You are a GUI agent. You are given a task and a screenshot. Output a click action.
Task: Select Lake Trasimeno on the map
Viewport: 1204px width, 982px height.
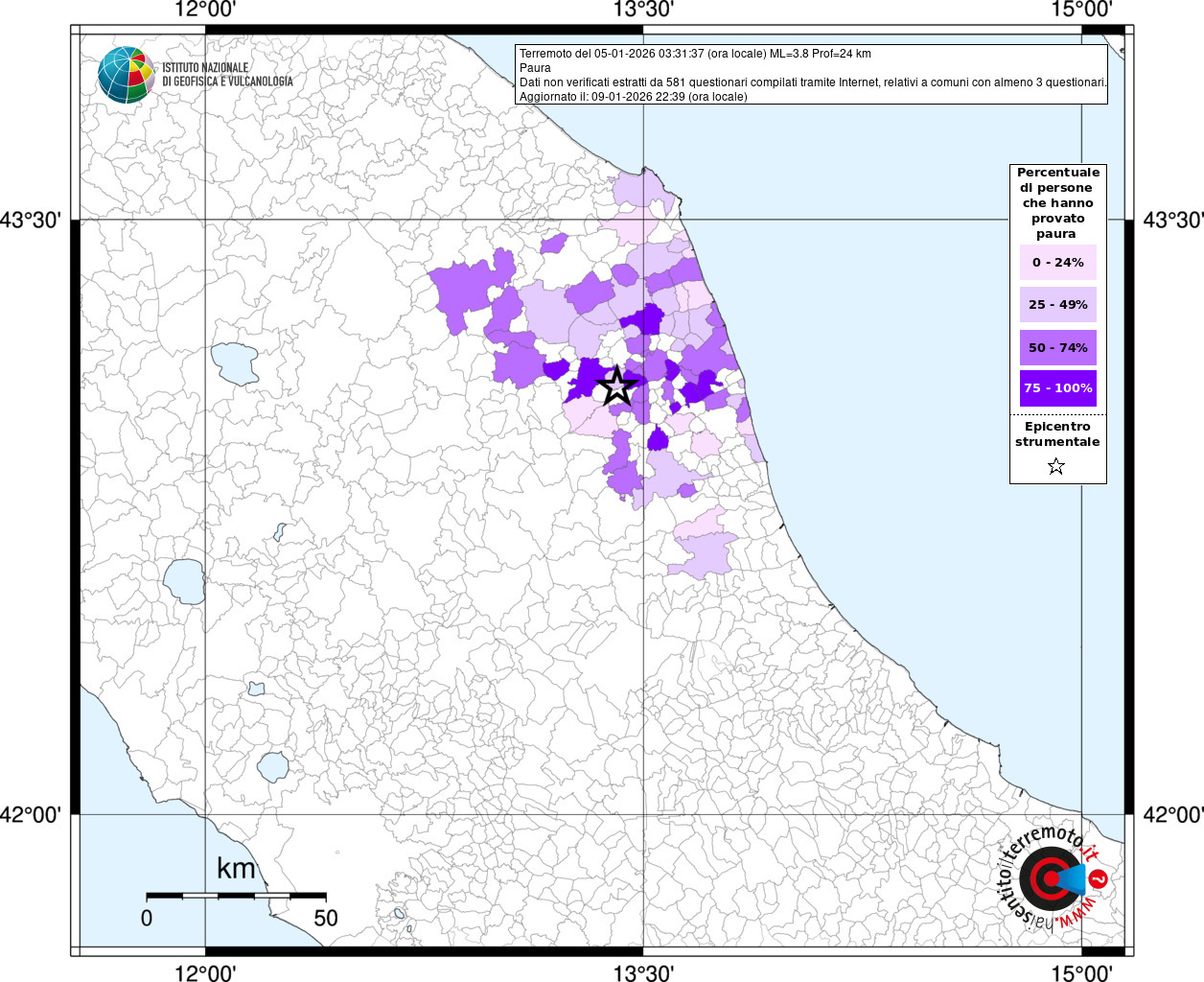[x=235, y=363]
